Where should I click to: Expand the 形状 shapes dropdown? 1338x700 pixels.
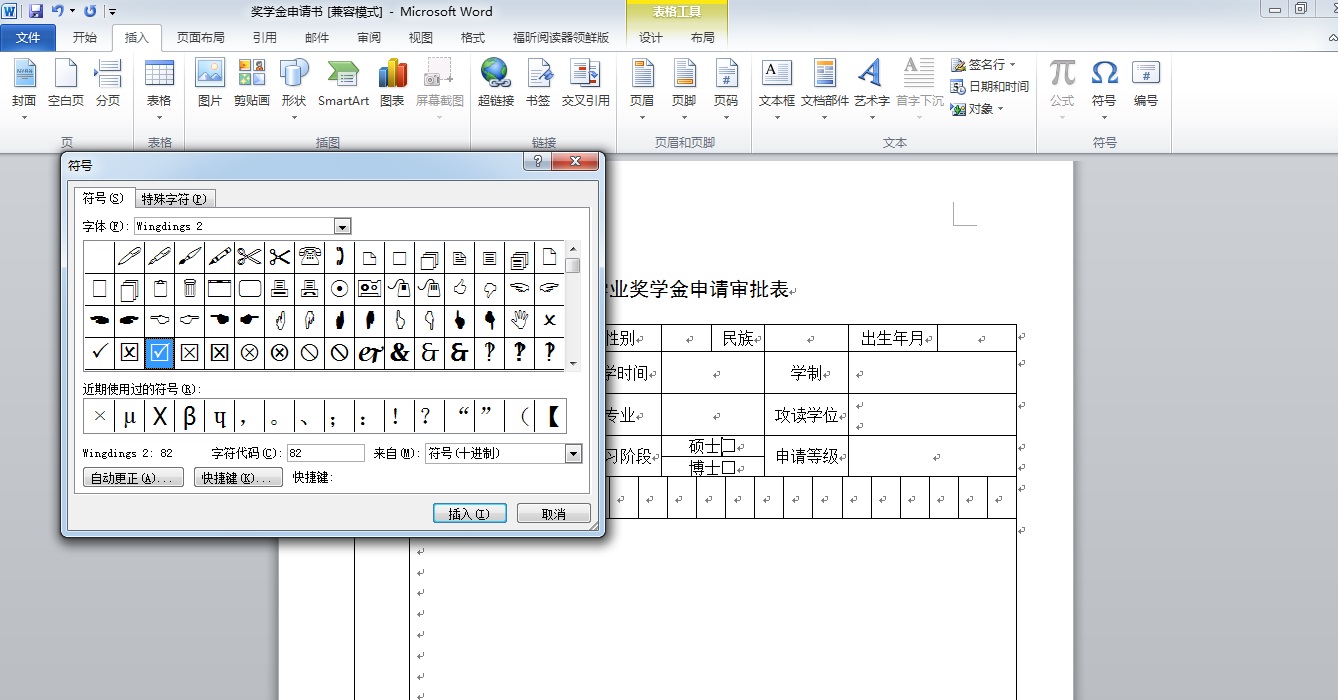point(294,118)
